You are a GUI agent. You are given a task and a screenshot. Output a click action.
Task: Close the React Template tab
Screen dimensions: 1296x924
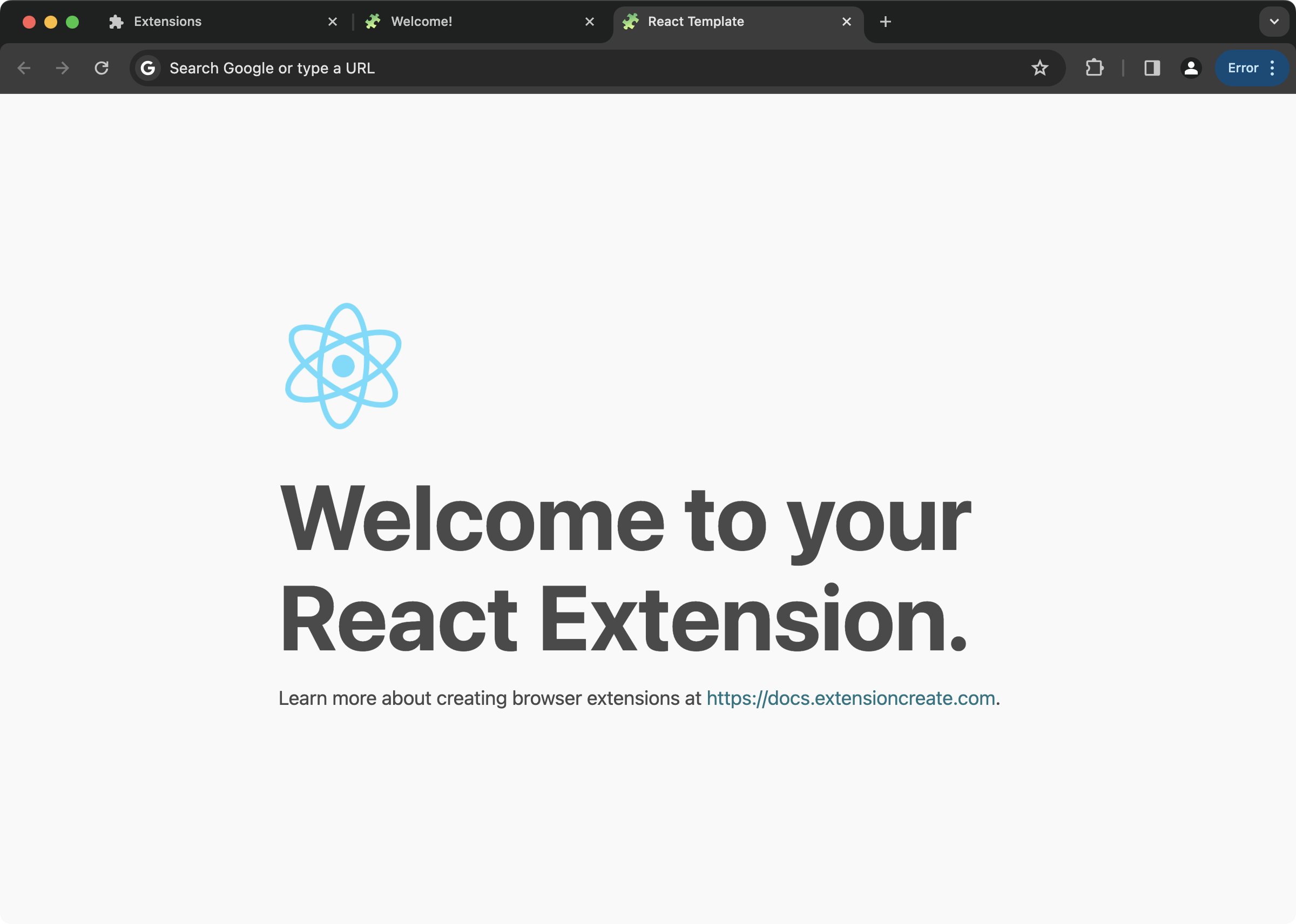tap(846, 22)
